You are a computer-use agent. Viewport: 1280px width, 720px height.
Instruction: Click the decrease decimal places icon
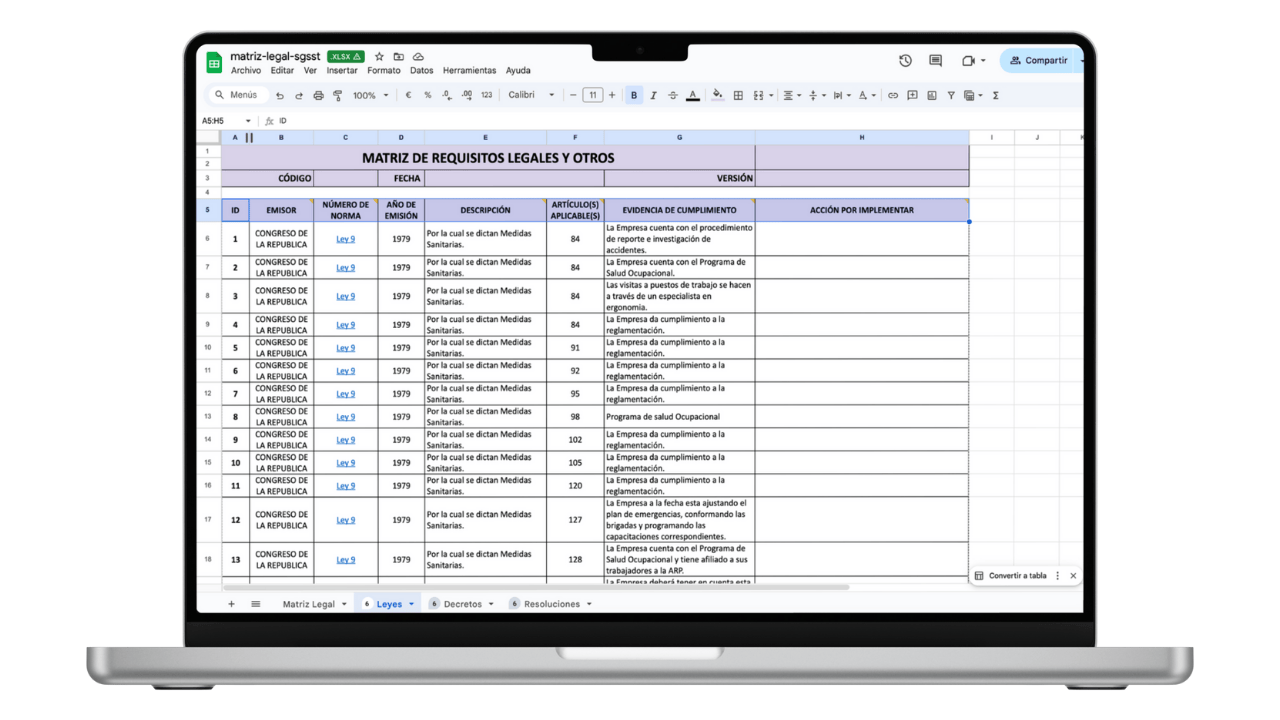pos(445,95)
